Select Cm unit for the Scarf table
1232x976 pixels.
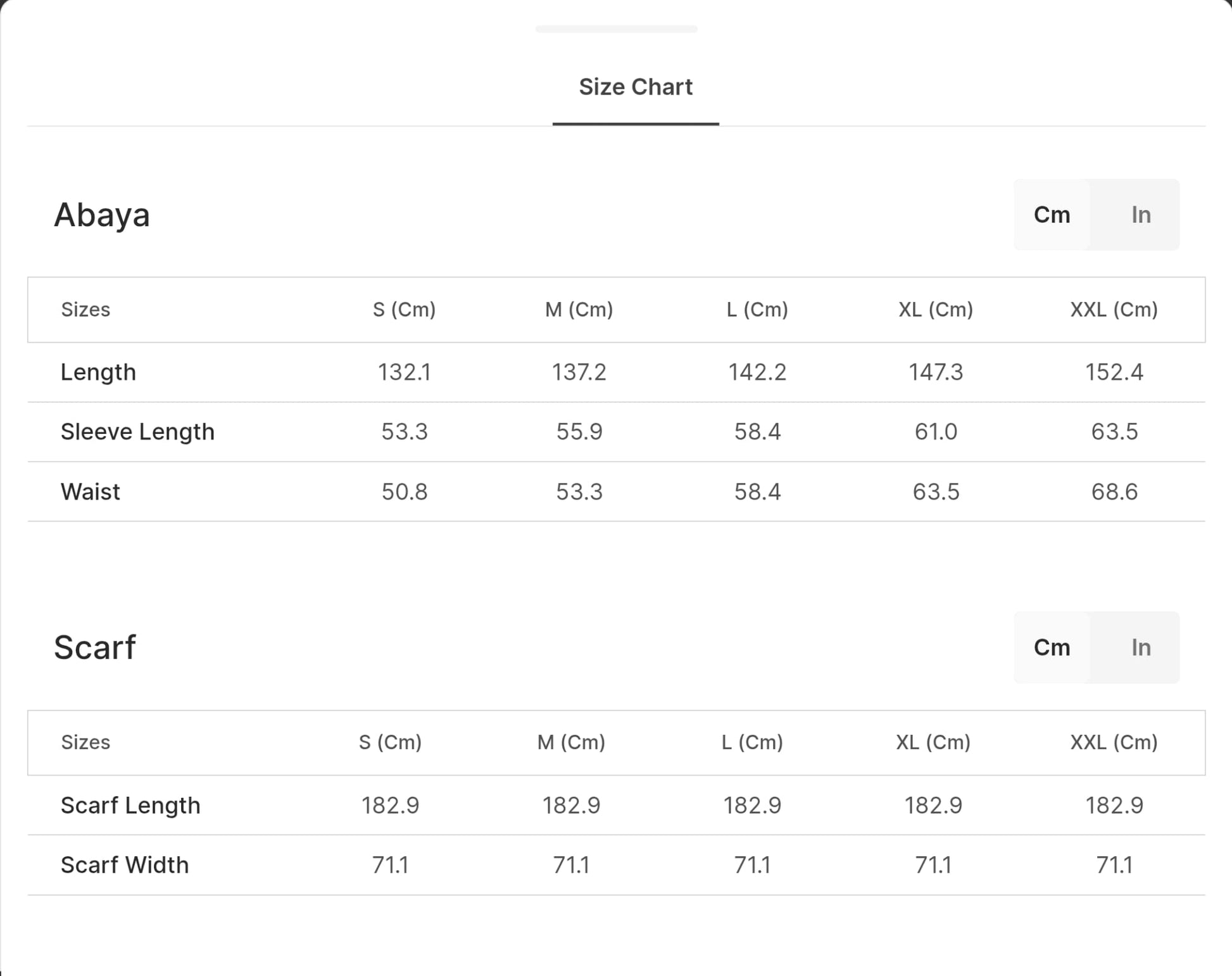pos(1052,647)
